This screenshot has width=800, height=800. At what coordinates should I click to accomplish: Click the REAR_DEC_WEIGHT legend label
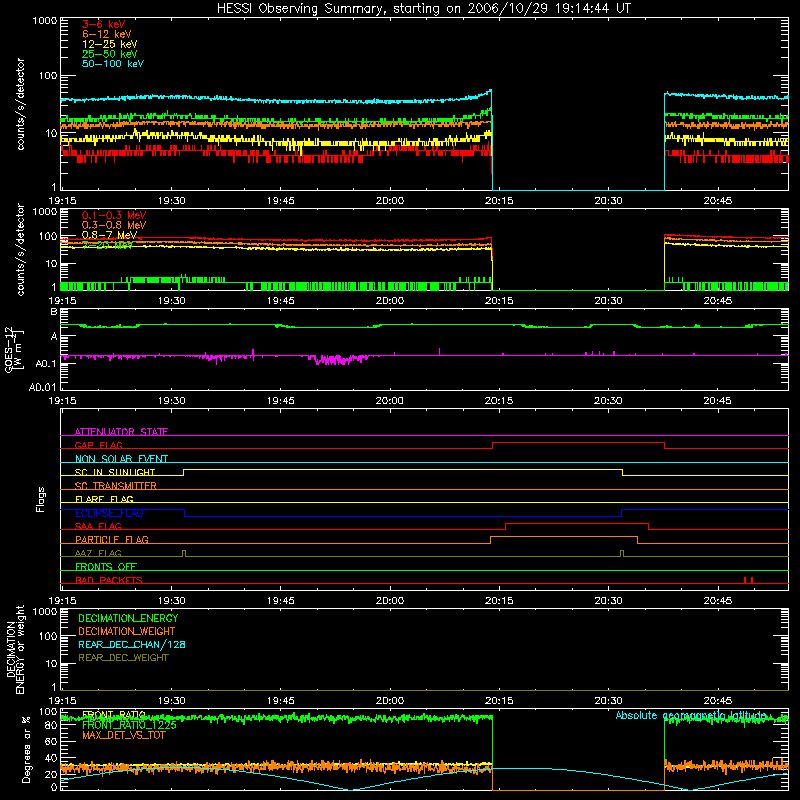pos(123,658)
